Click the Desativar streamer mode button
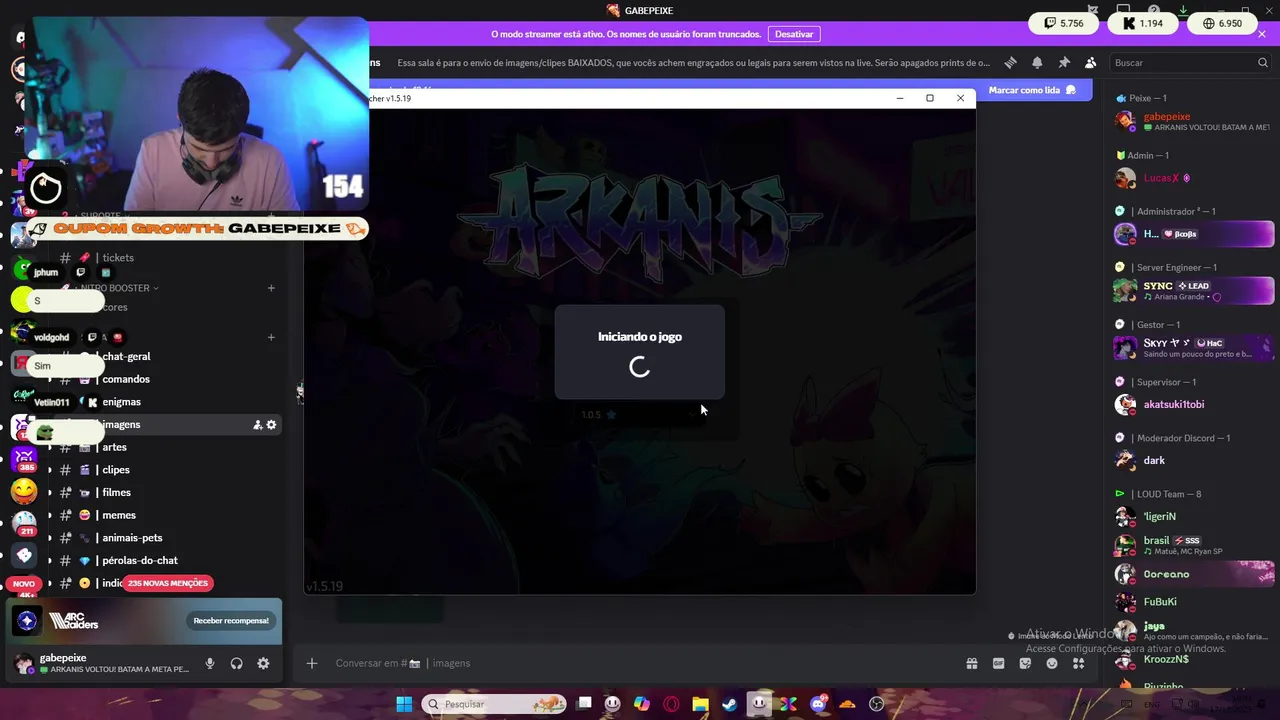 click(x=794, y=34)
